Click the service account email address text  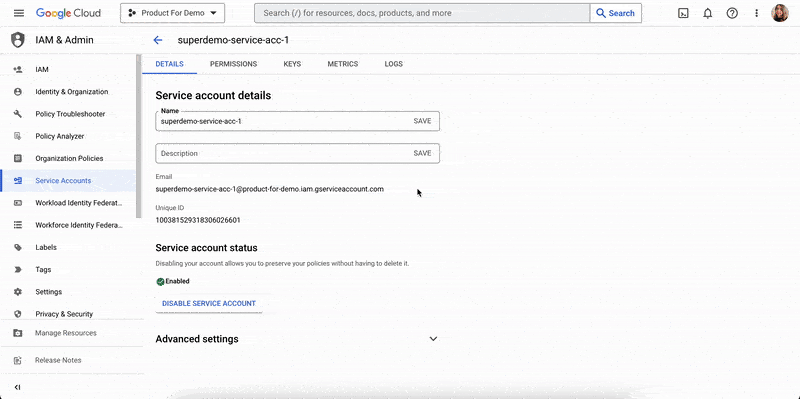pyautogui.click(x=269, y=189)
